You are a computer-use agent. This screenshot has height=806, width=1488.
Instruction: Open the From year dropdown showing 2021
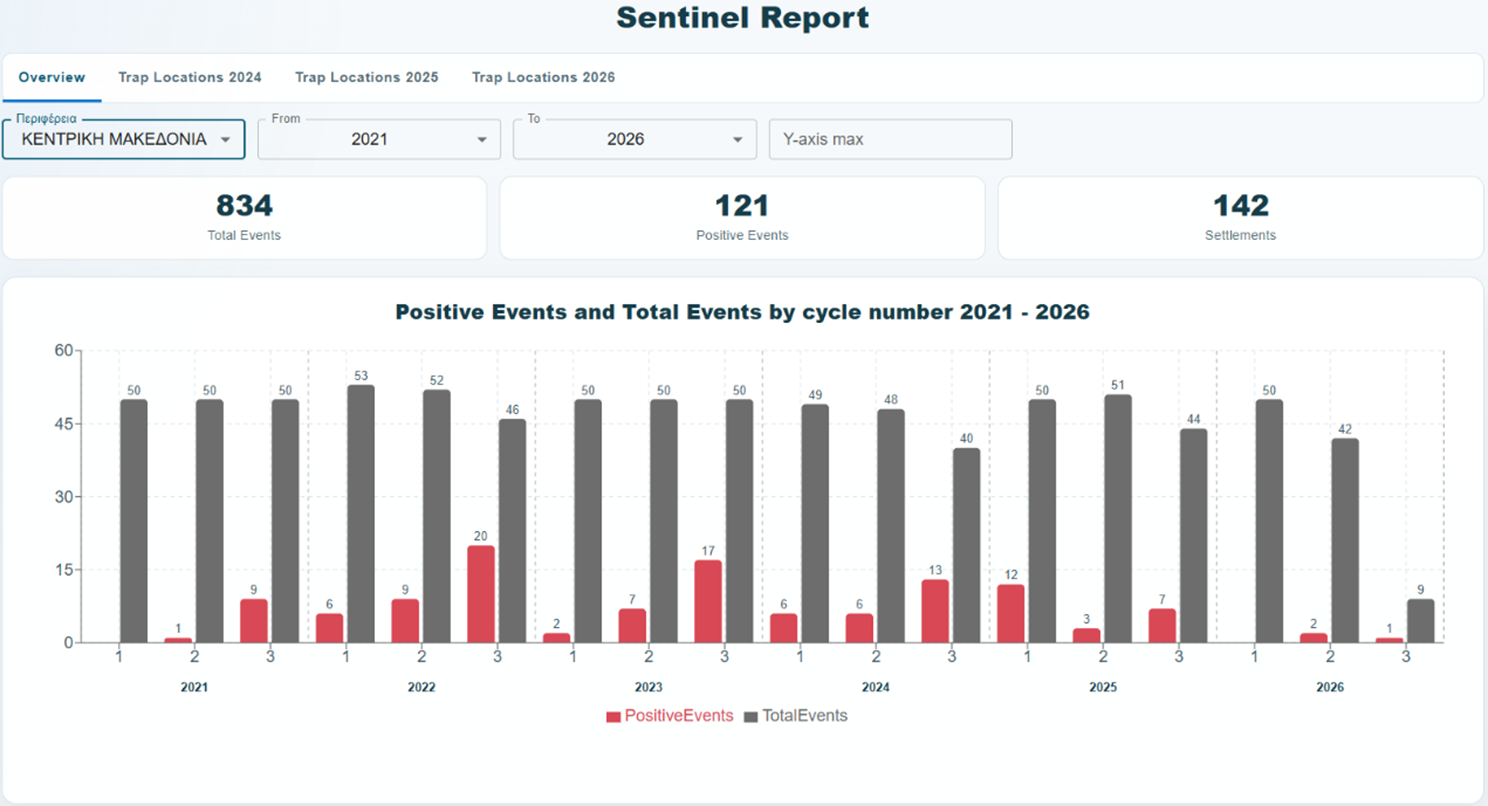point(379,139)
